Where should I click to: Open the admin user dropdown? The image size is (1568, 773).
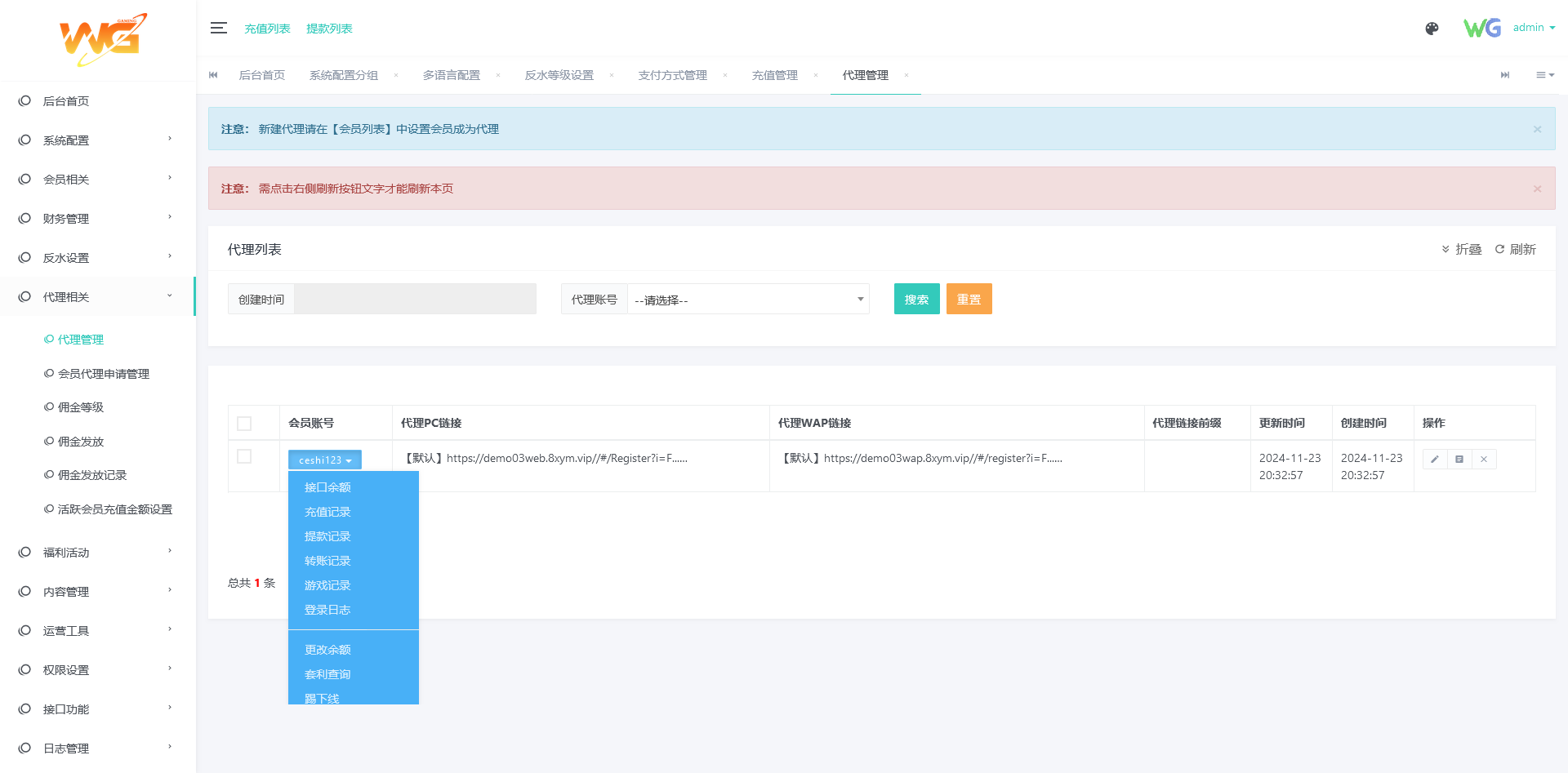[1533, 28]
